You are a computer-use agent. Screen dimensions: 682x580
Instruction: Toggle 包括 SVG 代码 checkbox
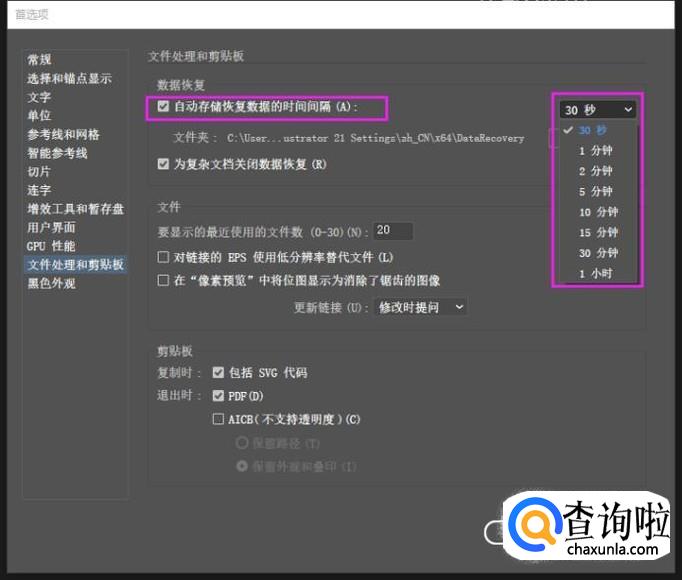click(x=218, y=372)
